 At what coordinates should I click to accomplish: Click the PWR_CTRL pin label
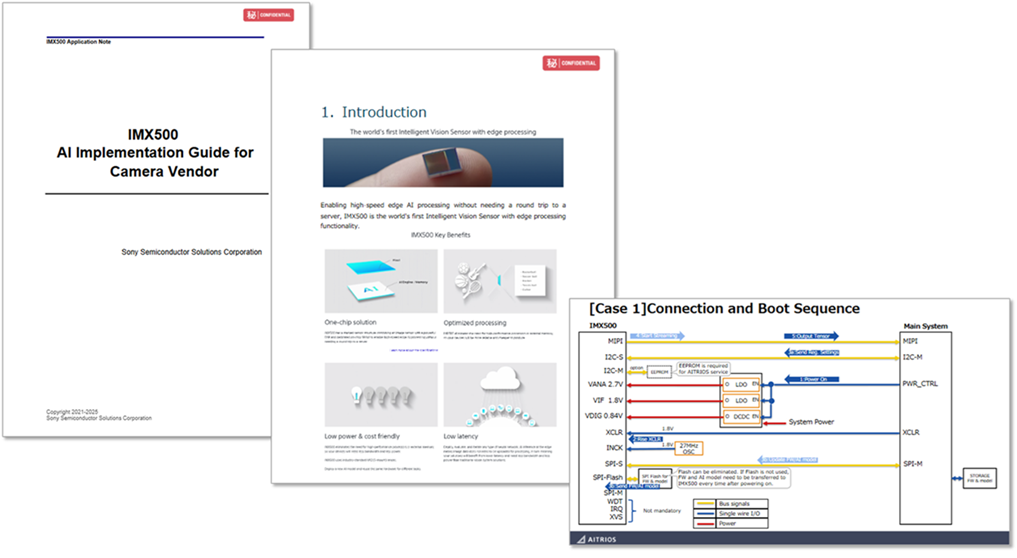point(920,383)
